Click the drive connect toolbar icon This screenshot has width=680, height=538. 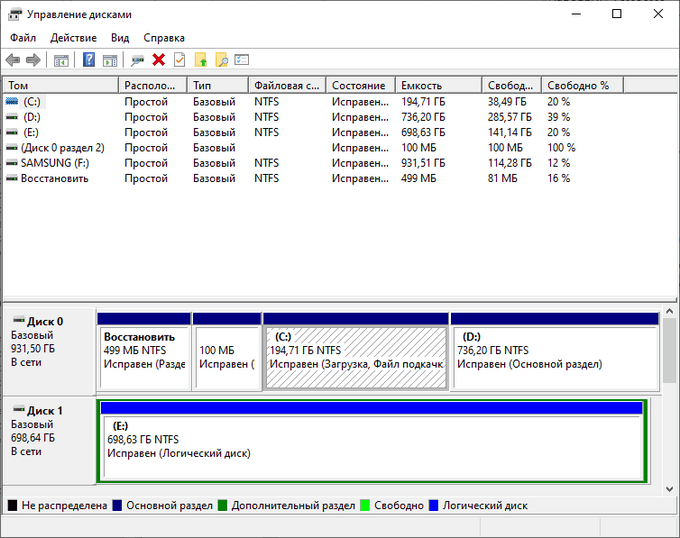(x=137, y=60)
